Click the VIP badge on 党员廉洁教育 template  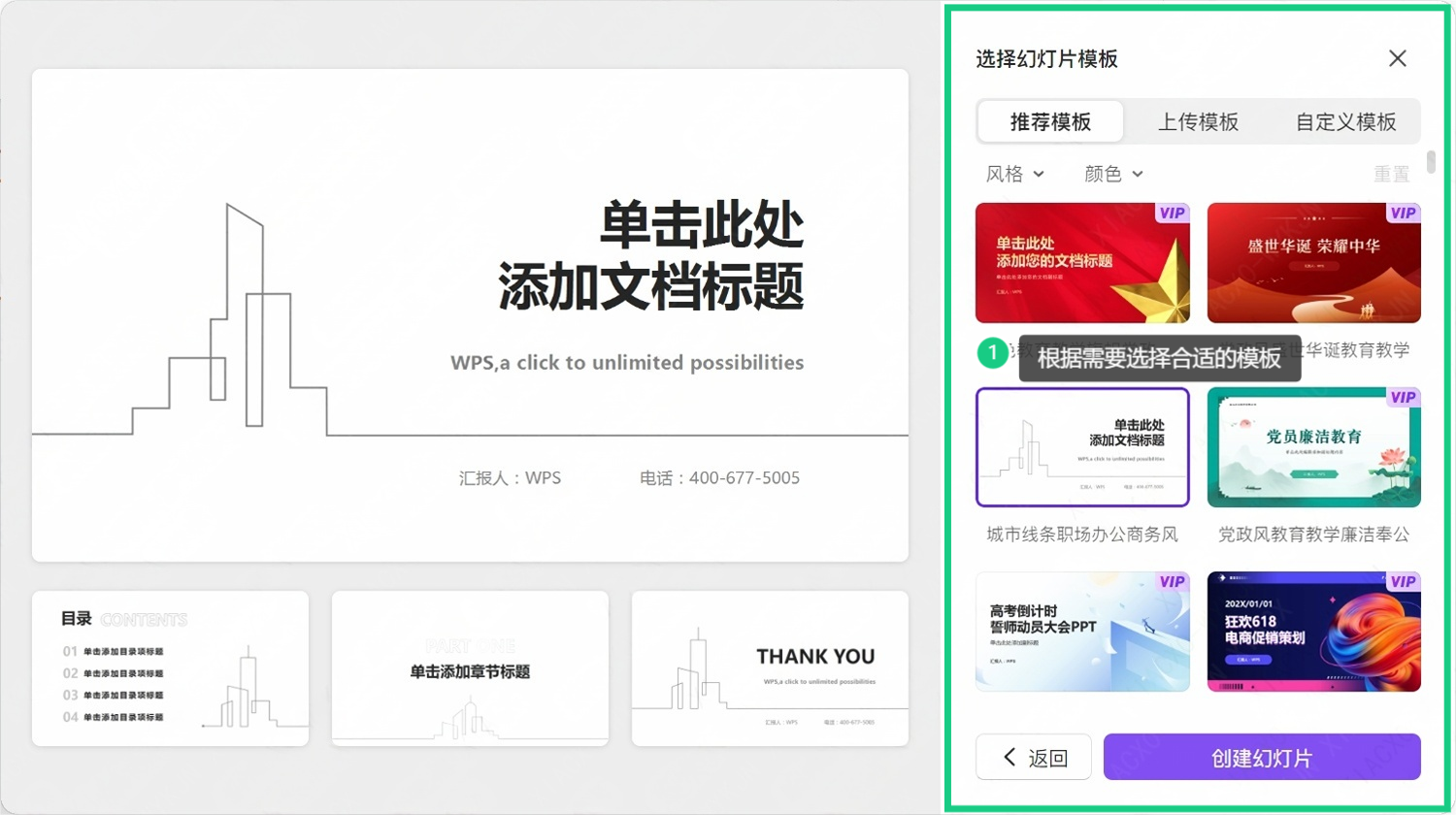[x=1404, y=398]
